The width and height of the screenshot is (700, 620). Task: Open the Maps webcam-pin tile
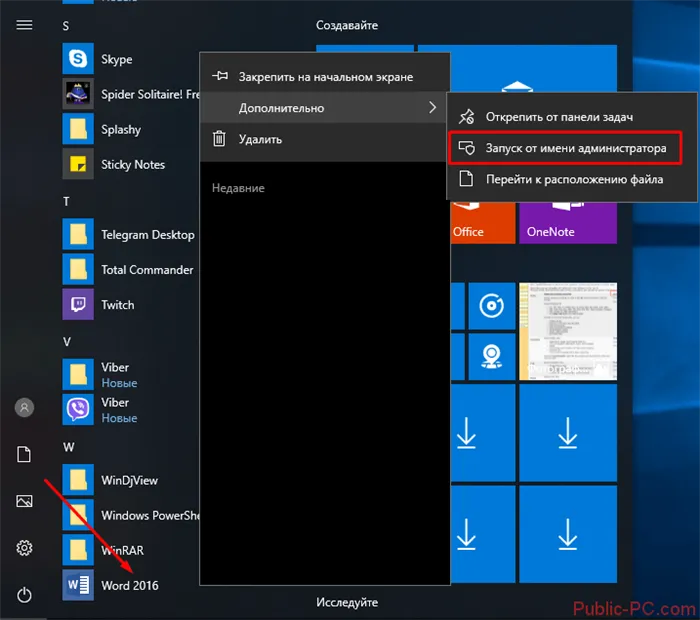click(x=492, y=357)
